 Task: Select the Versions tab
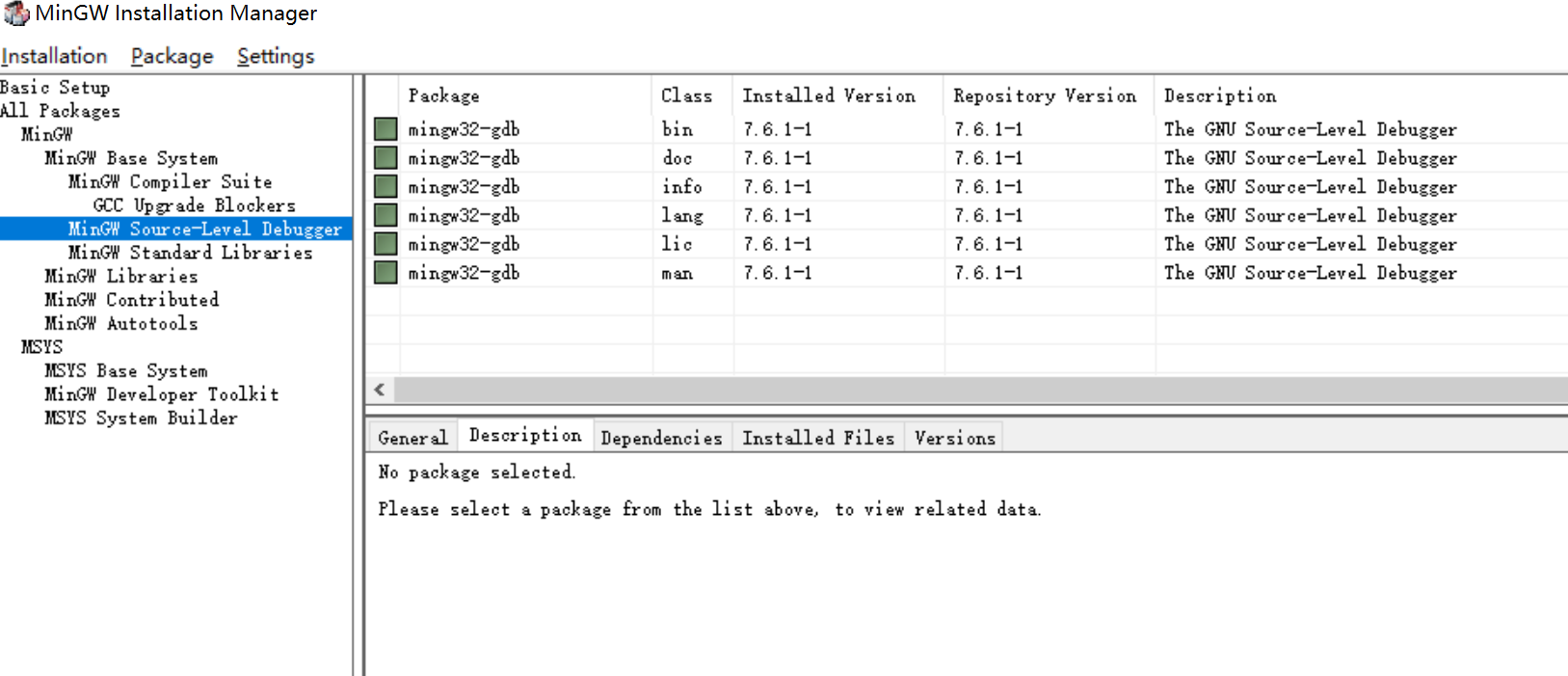952,436
